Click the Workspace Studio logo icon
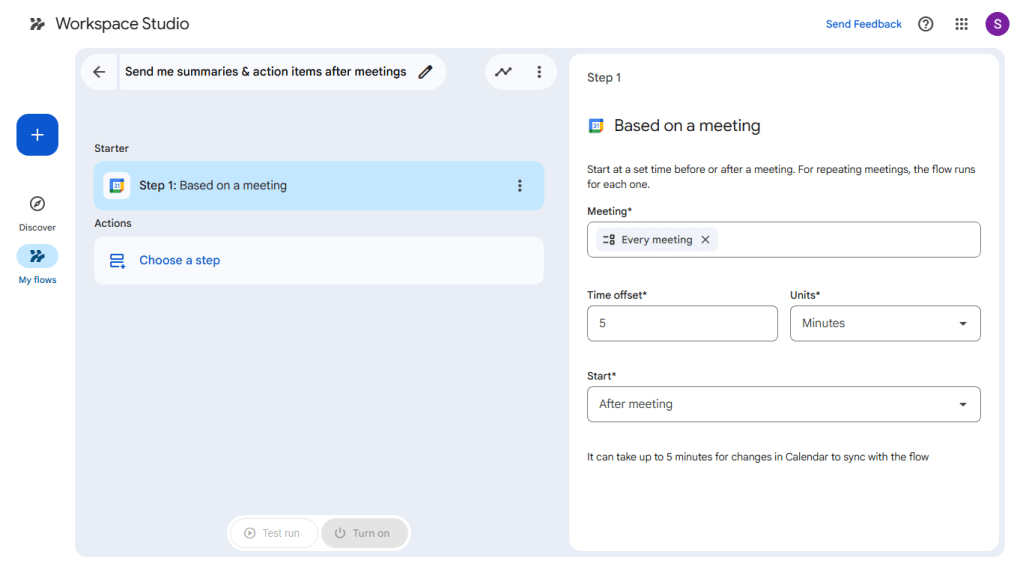Viewport: 1023px width, 575px height. [37, 24]
